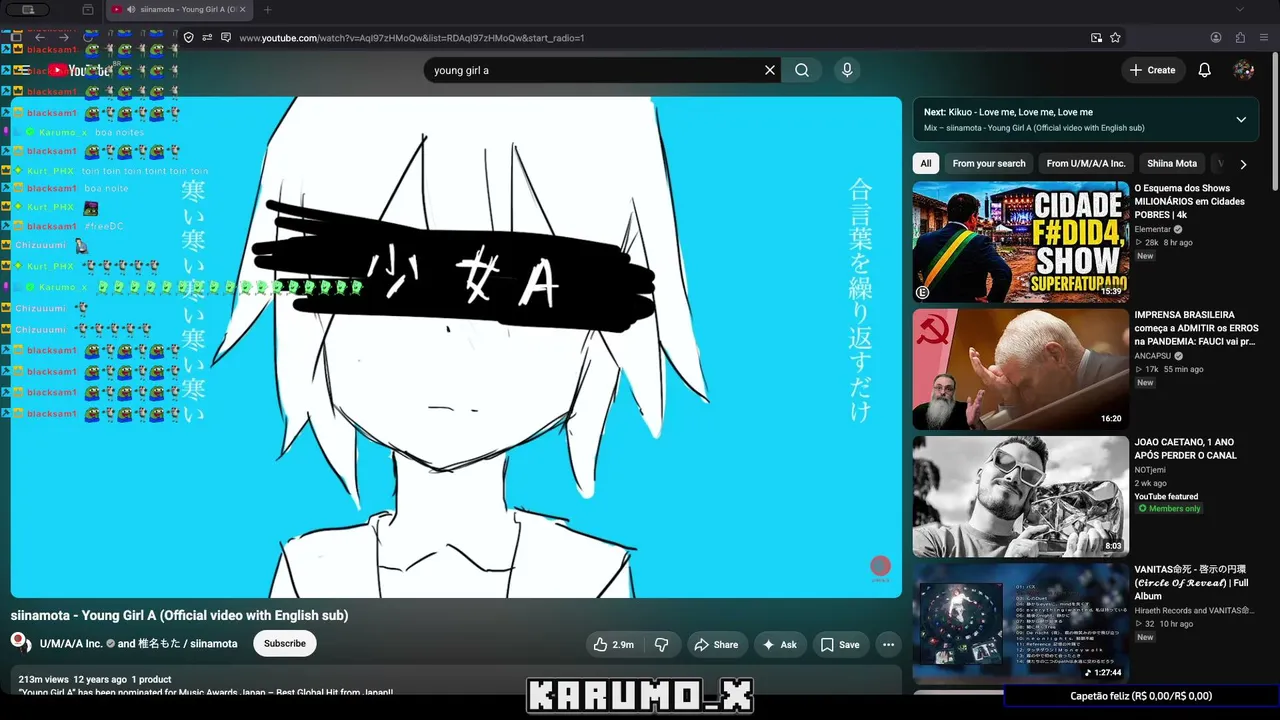
Task: Dislike the video
Action: pyautogui.click(x=661, y=645)
